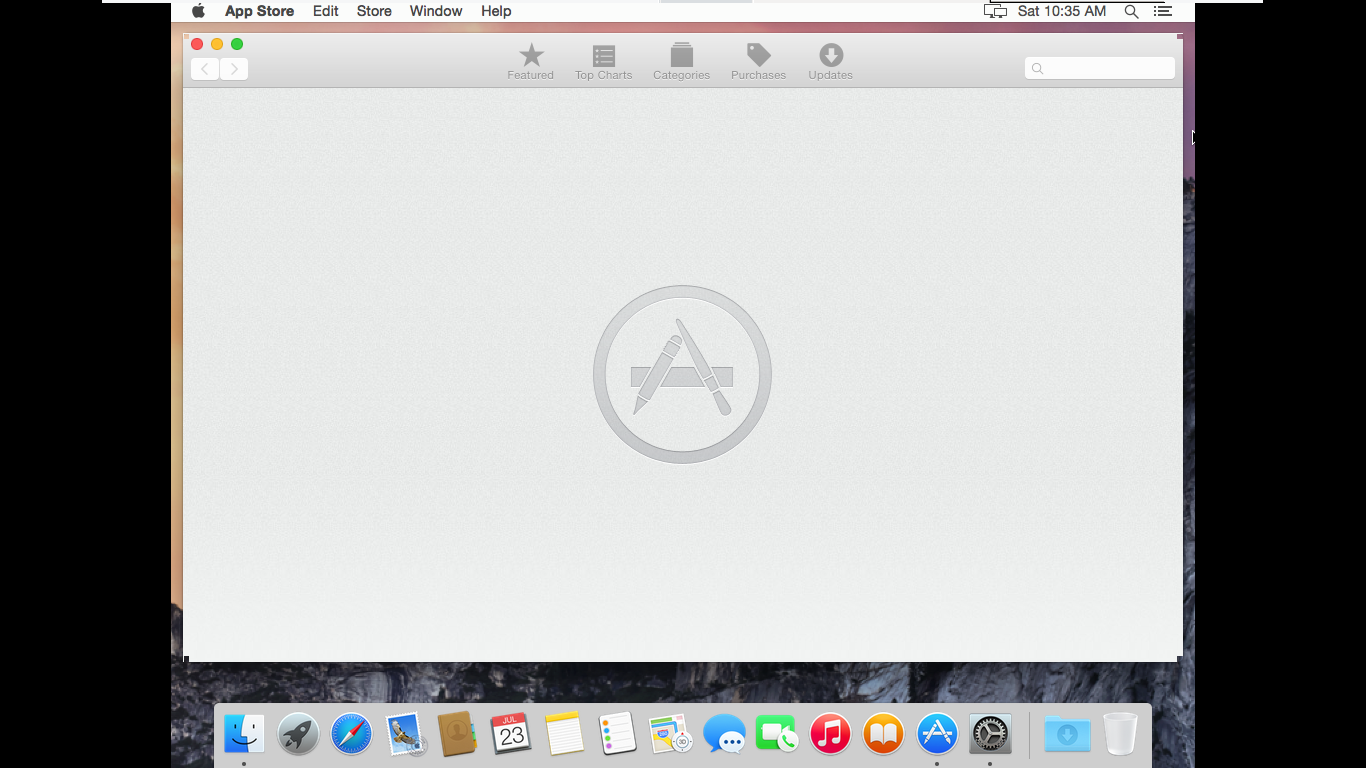Open Reminders from the Dock
Image resolution: width=1366 pixels, height=768 pixels.
coord(618,734)
